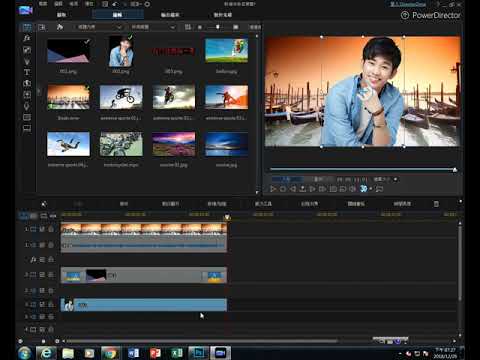This screenshot has width=480, height=360.
Task: Toggle track 4 video visibility checkbox
Action: (42, 329)
